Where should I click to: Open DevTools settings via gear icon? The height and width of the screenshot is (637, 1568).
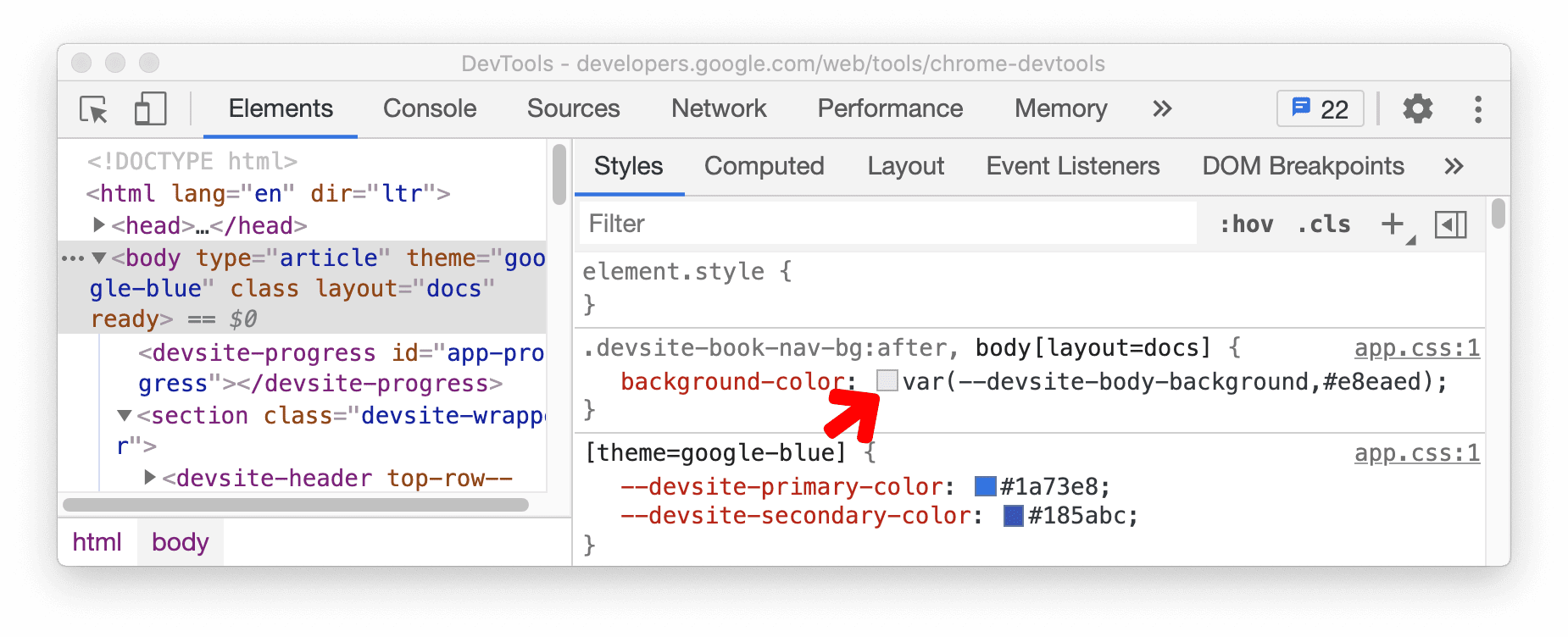click(1417, 108)
